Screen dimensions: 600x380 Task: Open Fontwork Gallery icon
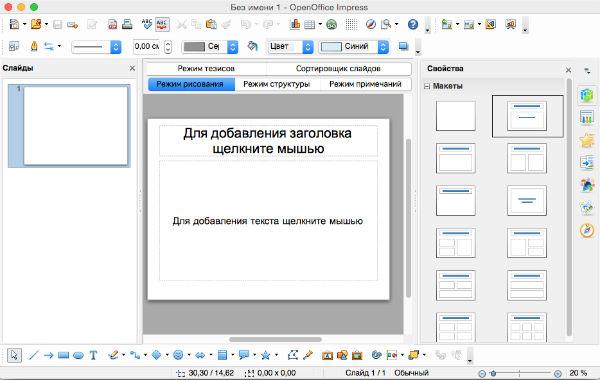coord(327,355)
